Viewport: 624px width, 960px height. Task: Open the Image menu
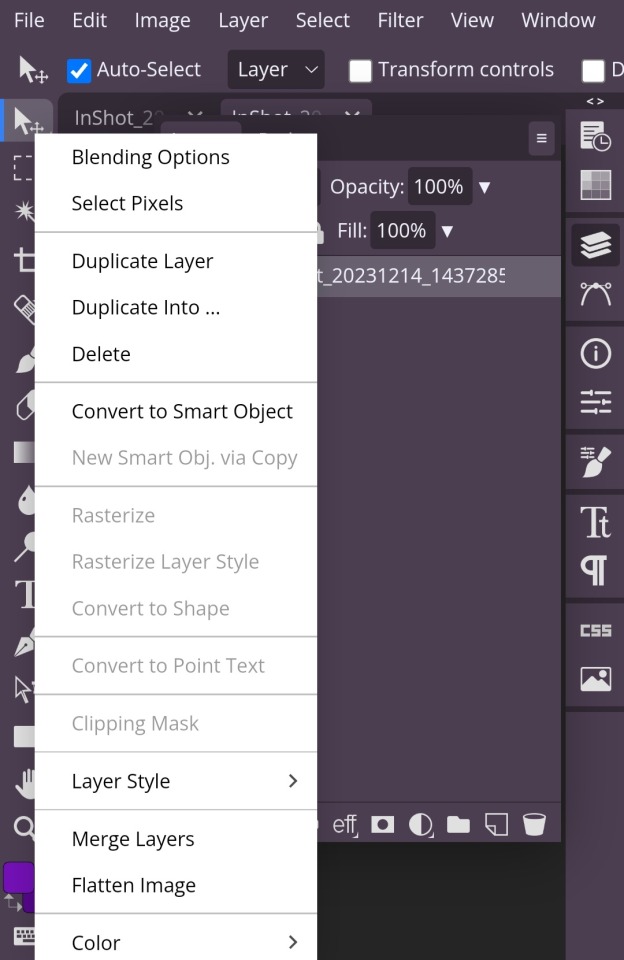[162, 20]
